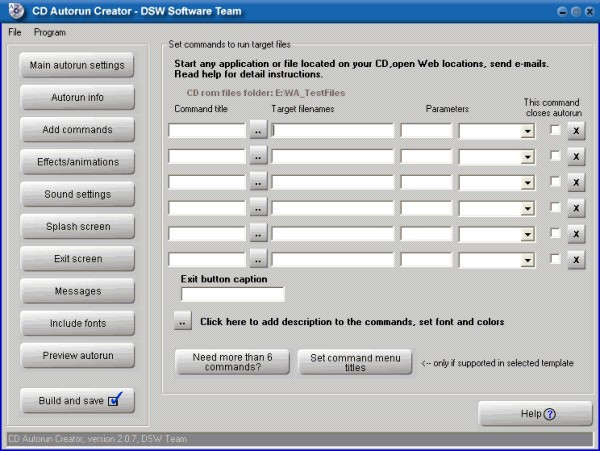Click the version status bar text
600x451 pixels.
[98, 438]
